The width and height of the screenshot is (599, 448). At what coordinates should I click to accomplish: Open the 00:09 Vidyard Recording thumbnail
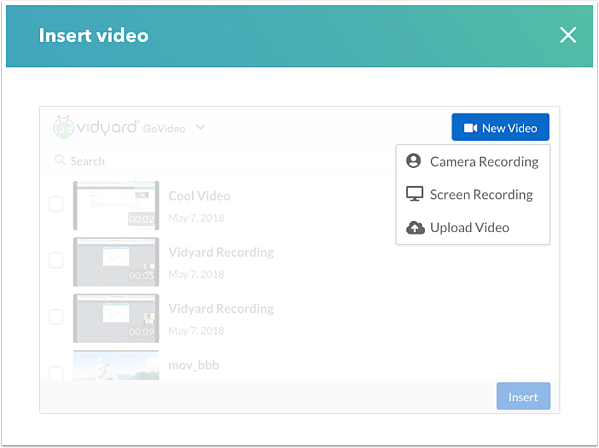[116, 318]
